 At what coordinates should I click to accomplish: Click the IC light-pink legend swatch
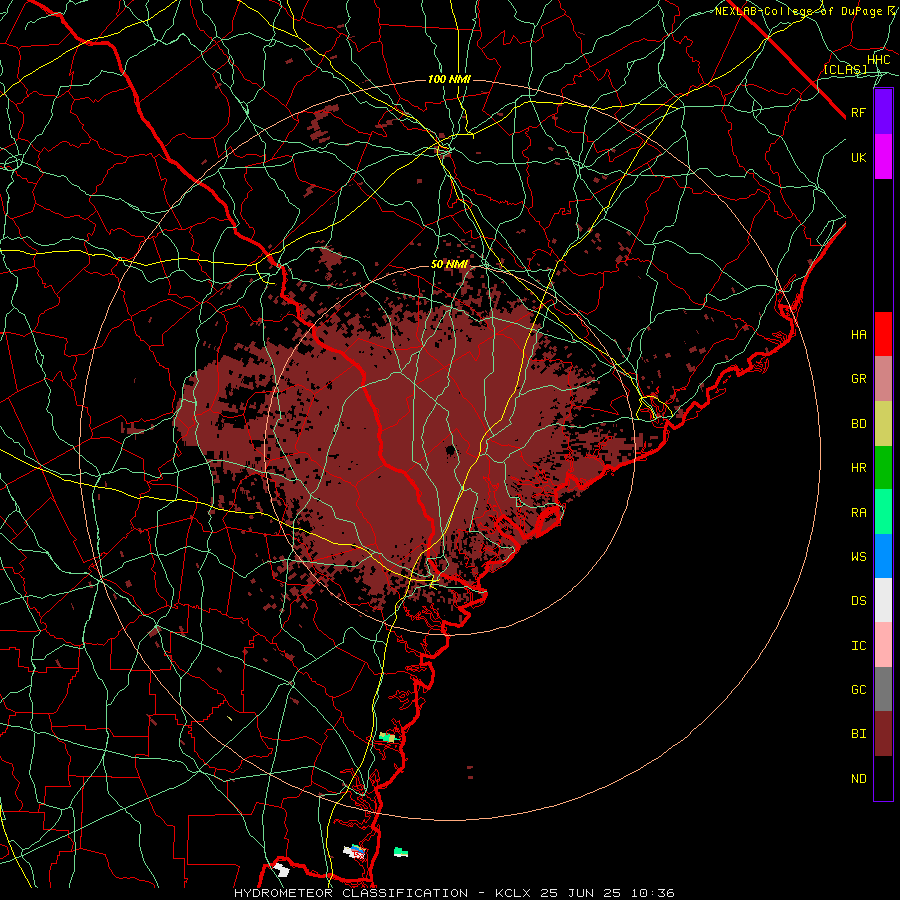point(883,645)
